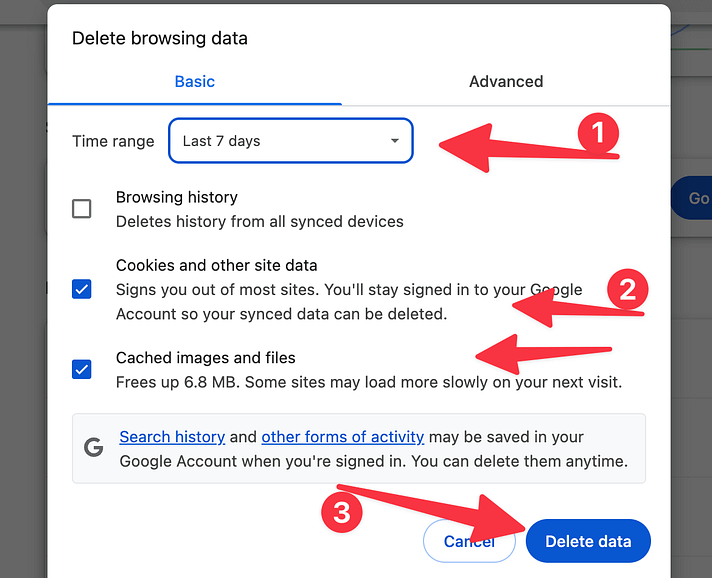Enable the Browsing history checkbox
Viewport: 712px width, 578px height.
82,208
